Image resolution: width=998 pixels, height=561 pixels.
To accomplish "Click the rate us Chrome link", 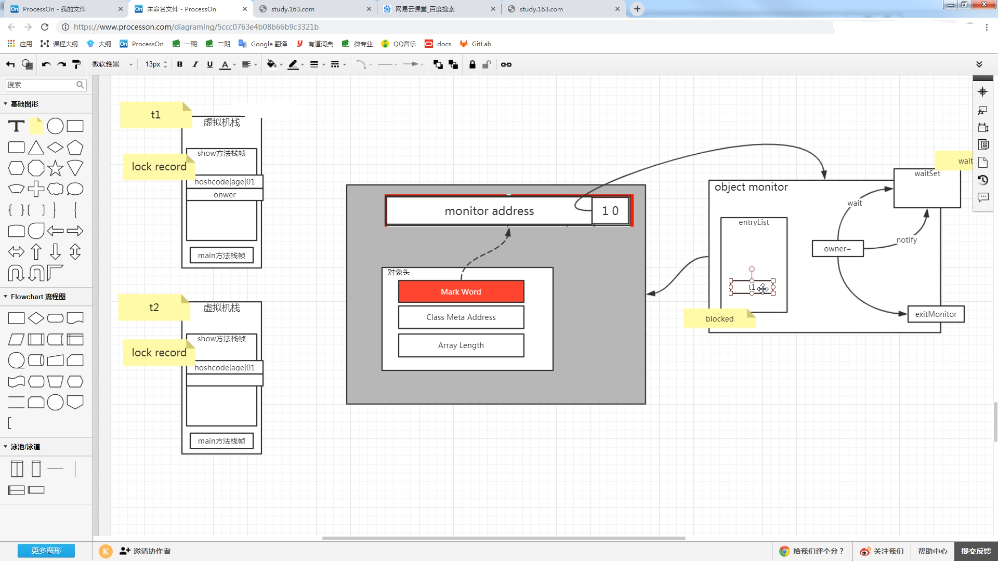I will [x=812, y=551].
